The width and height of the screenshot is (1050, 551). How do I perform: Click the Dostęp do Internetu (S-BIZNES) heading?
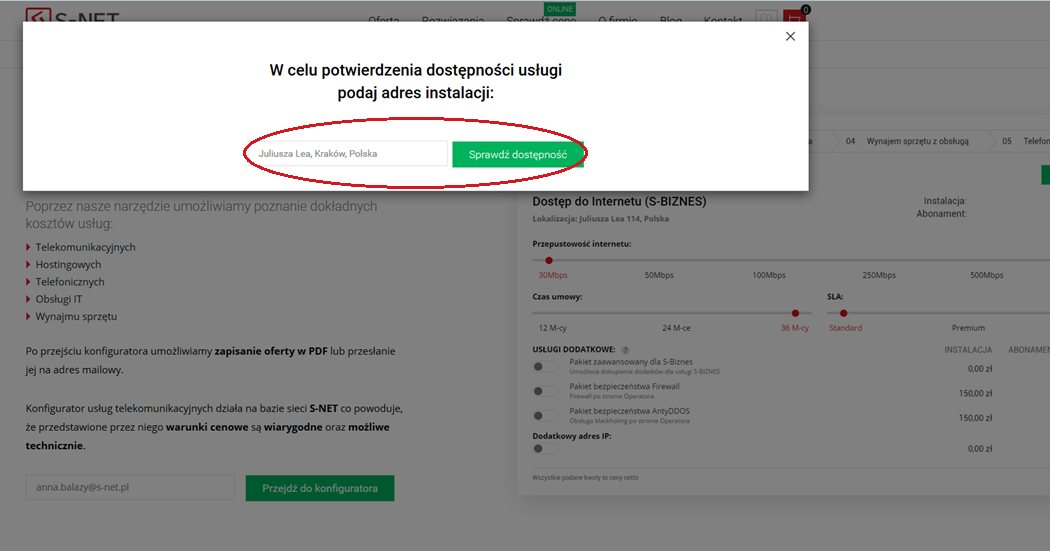click(x=619, y=202)
